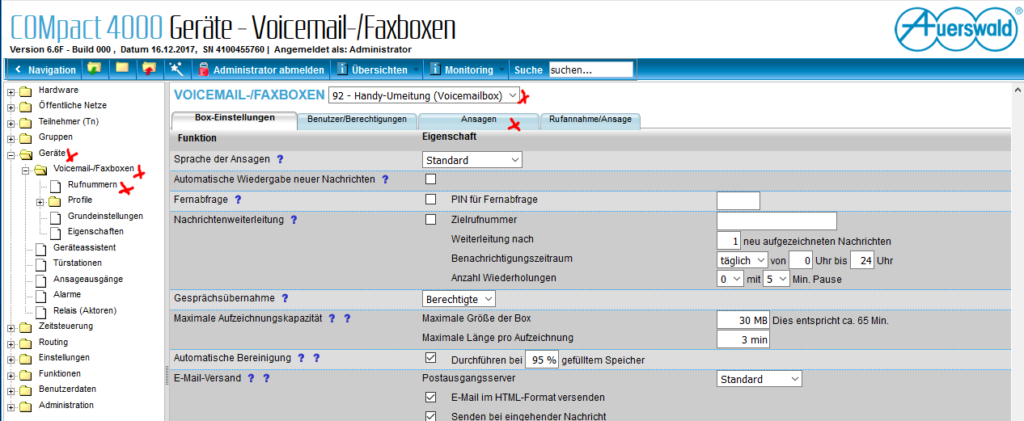Viewport: 1024px width, 421px height.
Task: Click Maximale Länge pro Aufzeichnung field
Action: pyautogui.click(x=743, y=339)
